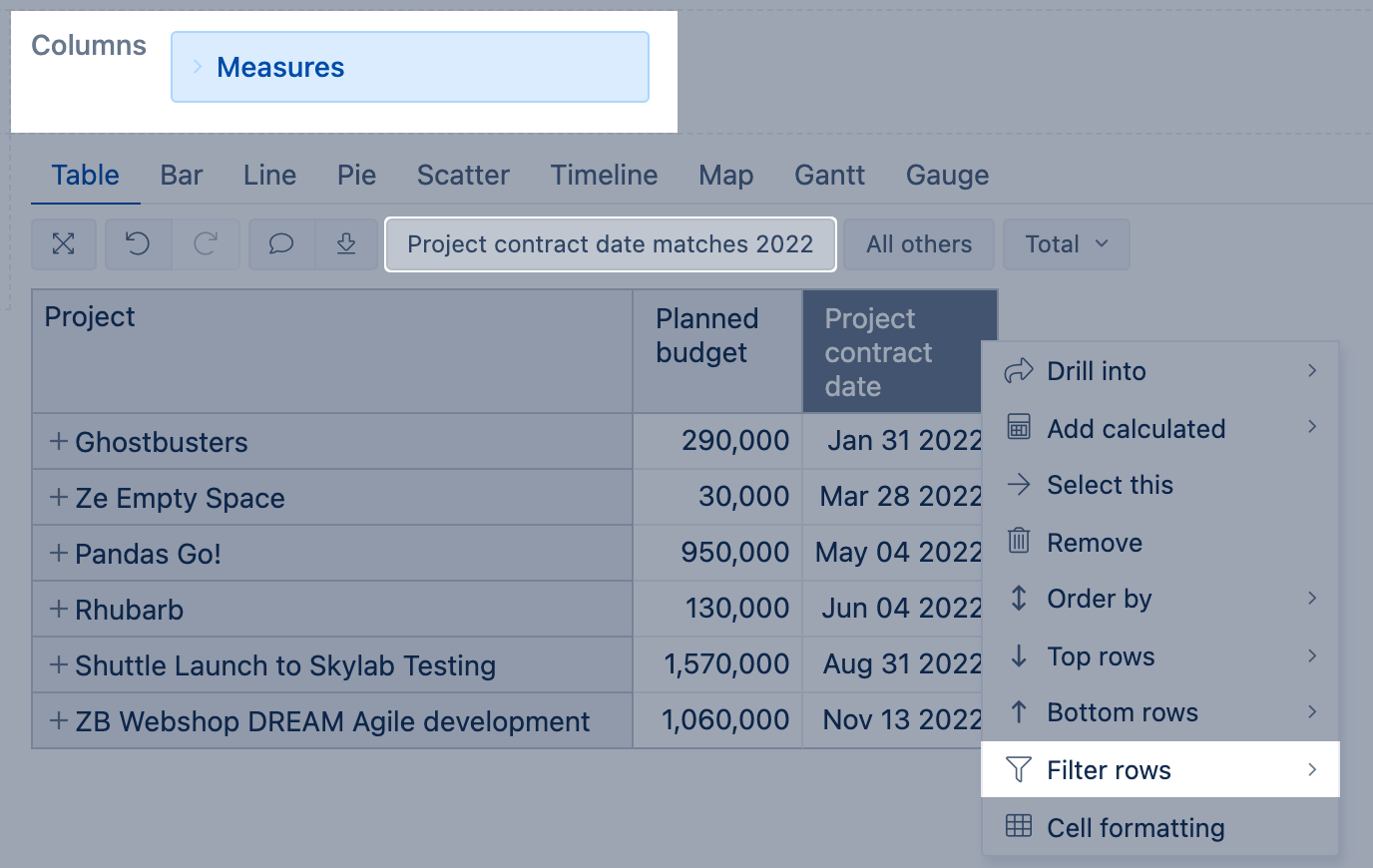
Task: Switch to the Timeline tab
Action: (604, 176)
